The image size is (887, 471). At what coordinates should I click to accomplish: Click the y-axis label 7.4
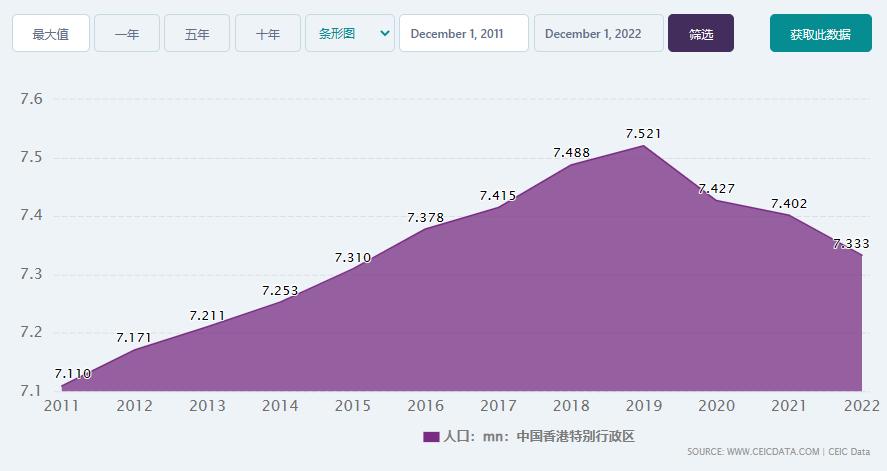(31, 215)
